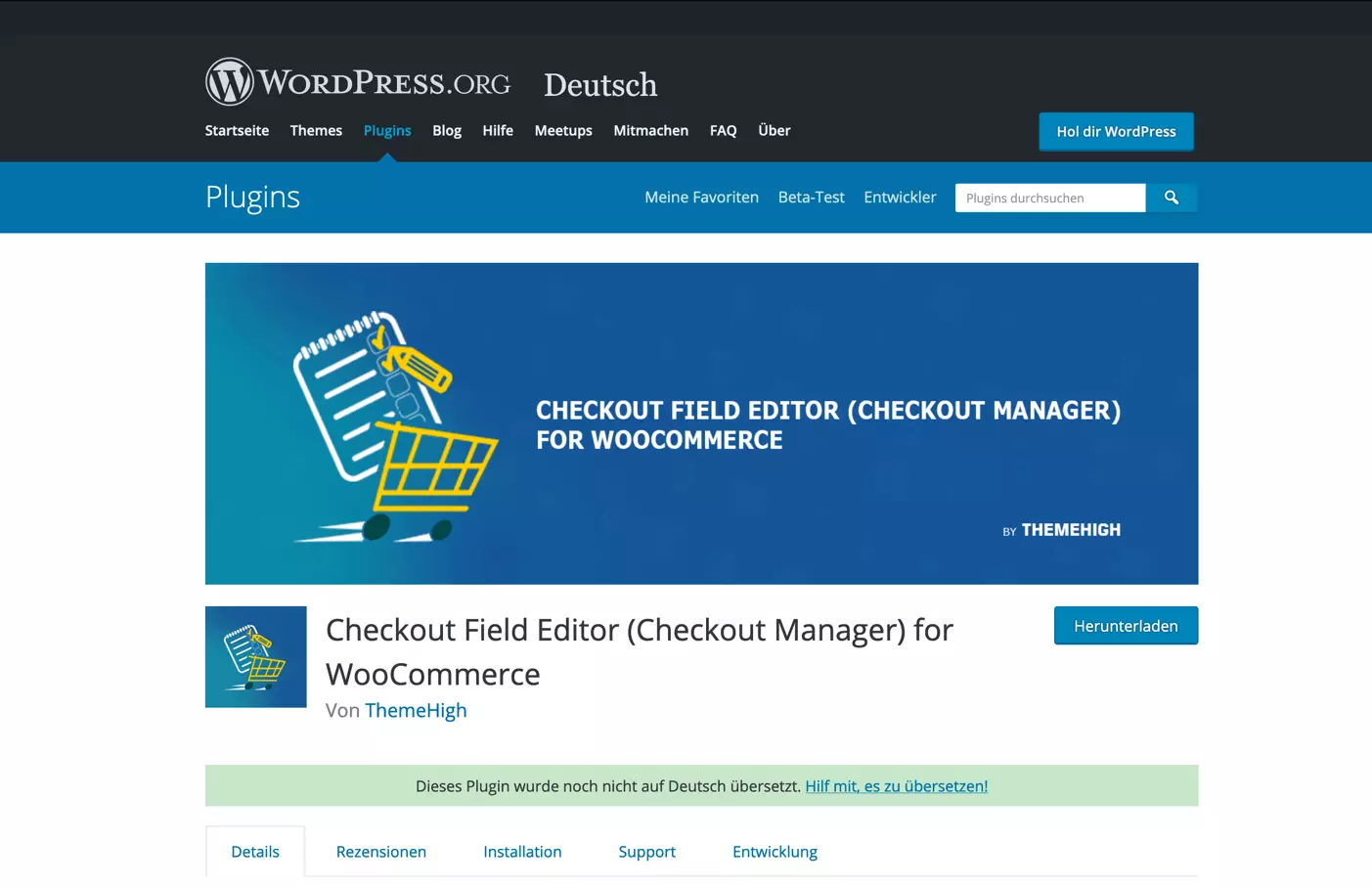1372x887 pixels.
Task: Click the WordPress.org logo
Action: pyautogui.click(x=358, y=82)
